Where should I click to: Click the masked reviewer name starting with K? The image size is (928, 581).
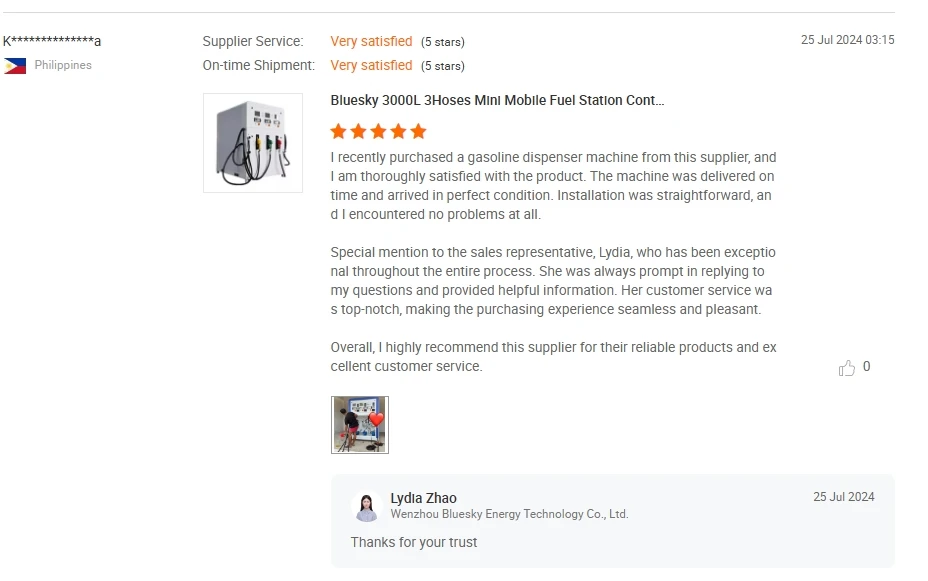tap(52, 41)
